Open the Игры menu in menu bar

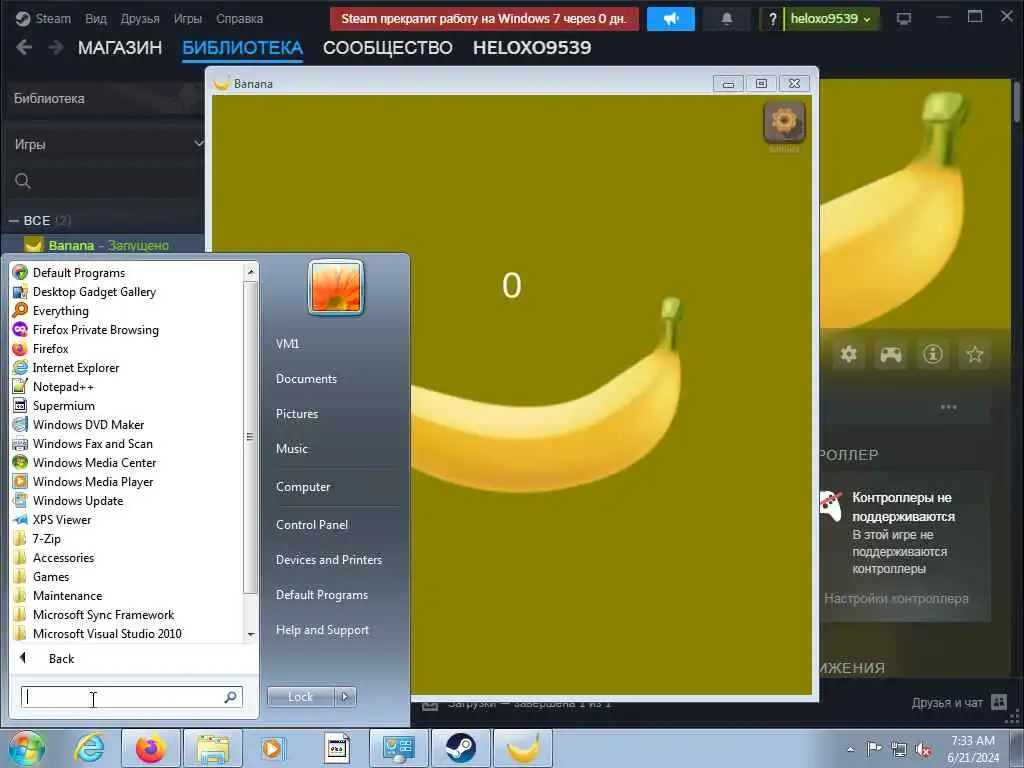[187, 19]
